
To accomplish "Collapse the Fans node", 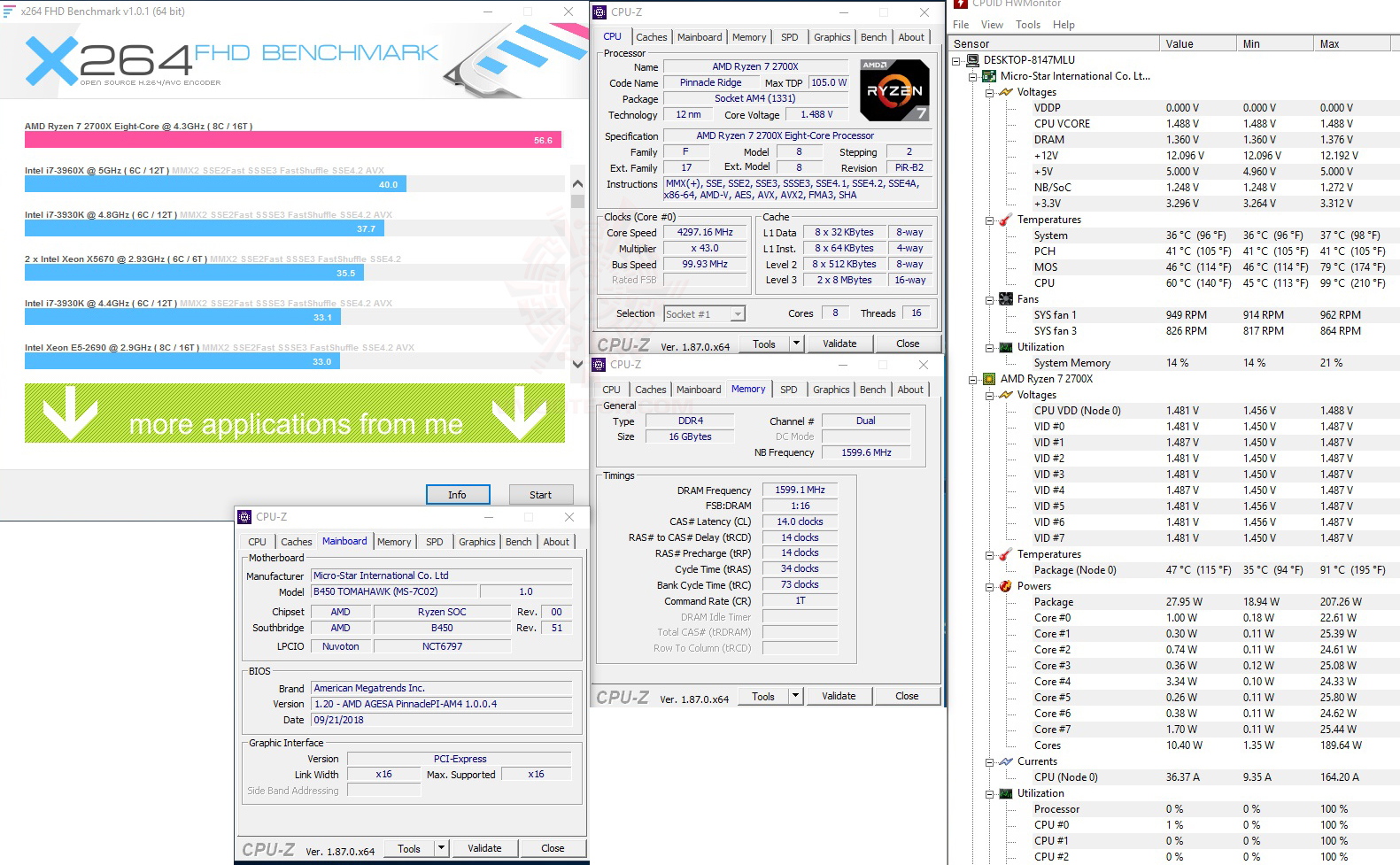I will [x=990, y=300].
